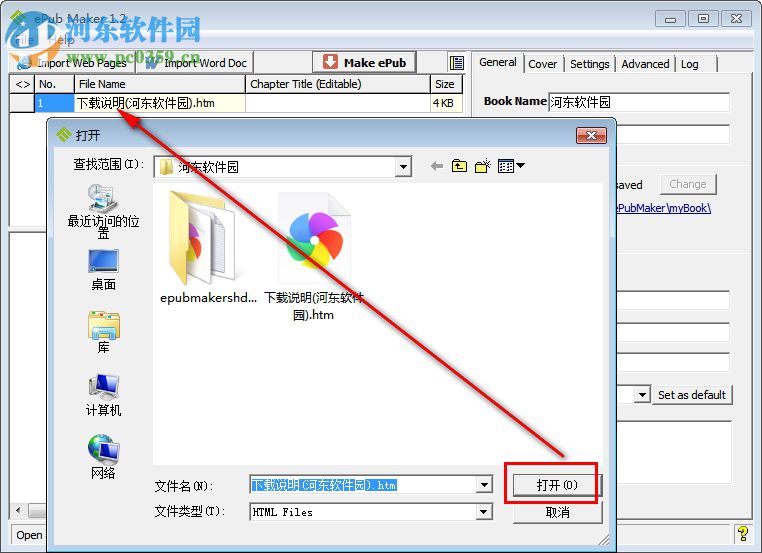The image size is (762, 553).
Task: Open the Settings tab
Action: click(x=589, y=64)
